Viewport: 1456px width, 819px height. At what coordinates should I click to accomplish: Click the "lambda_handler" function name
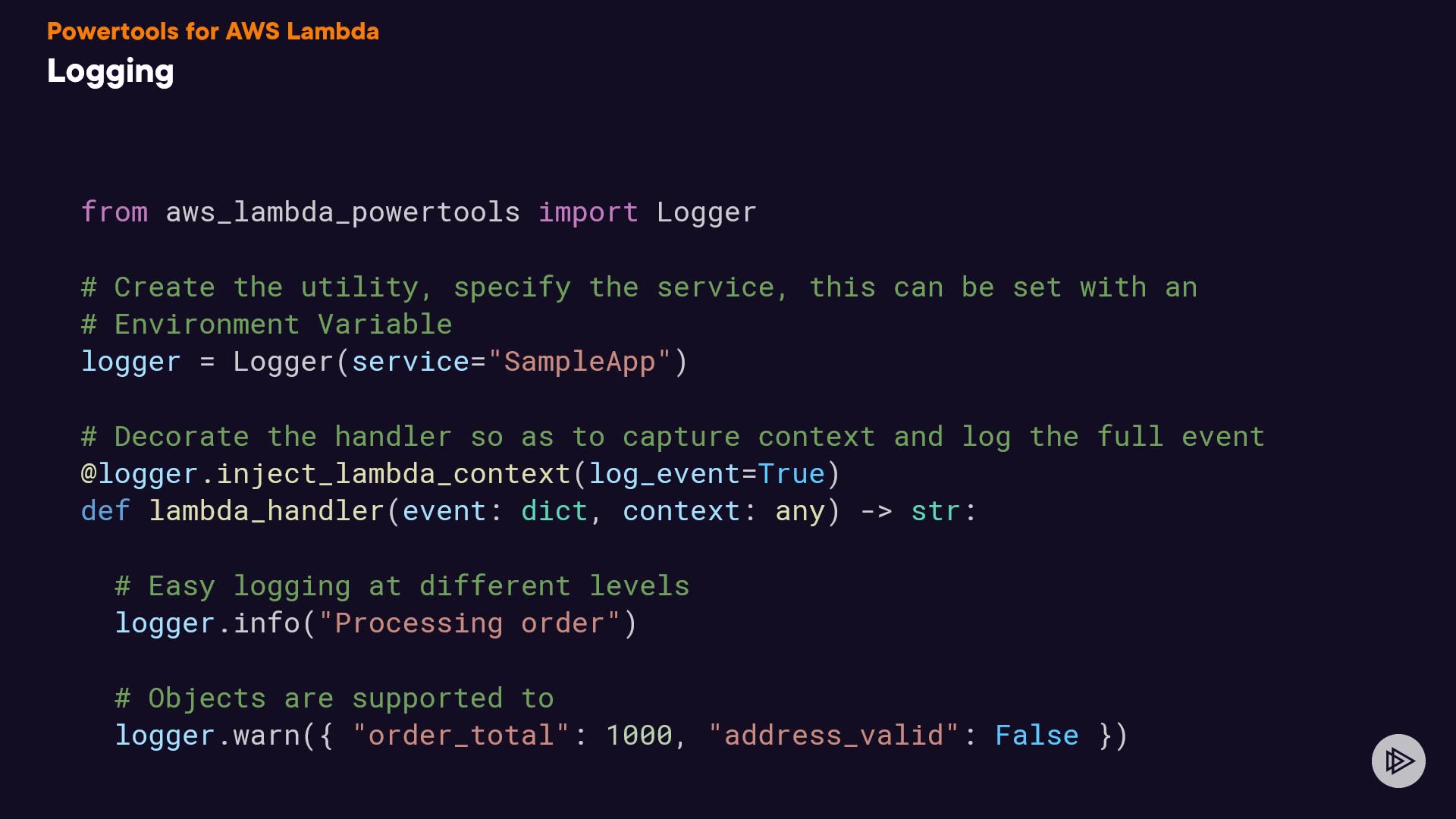click(266, 511)
